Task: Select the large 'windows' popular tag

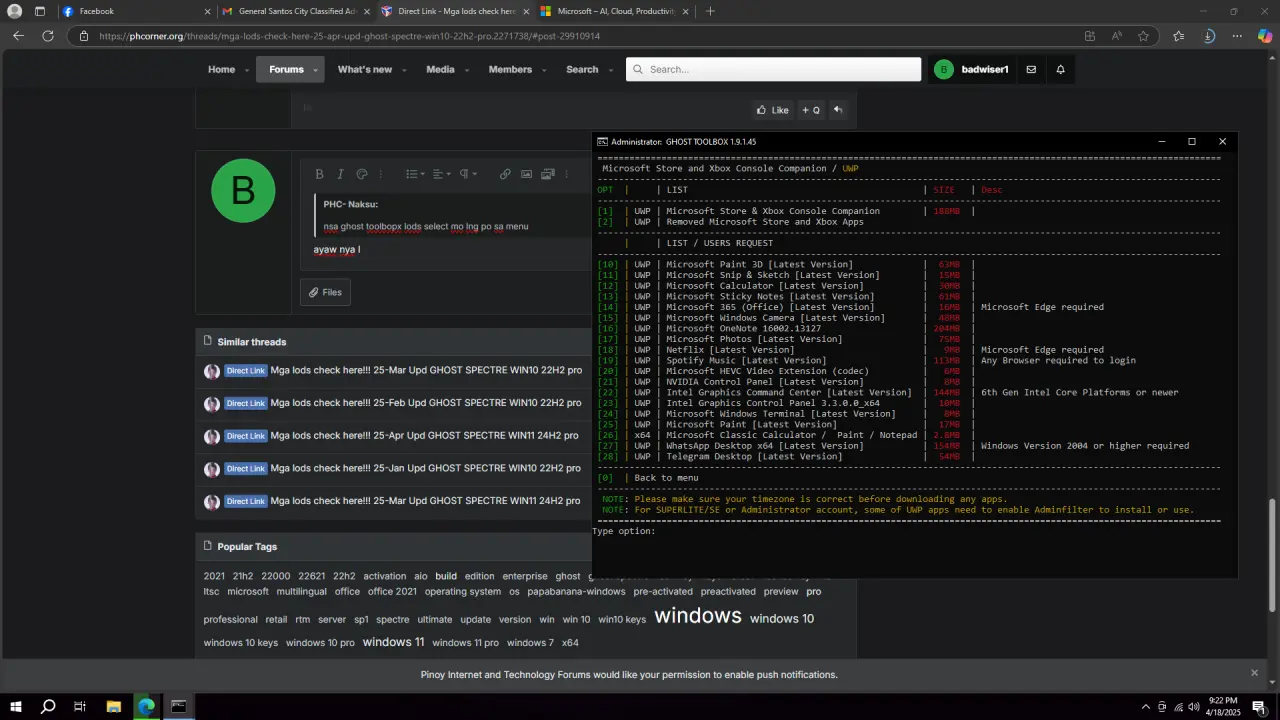Action: pyautogui.click(x=698, y=615)
